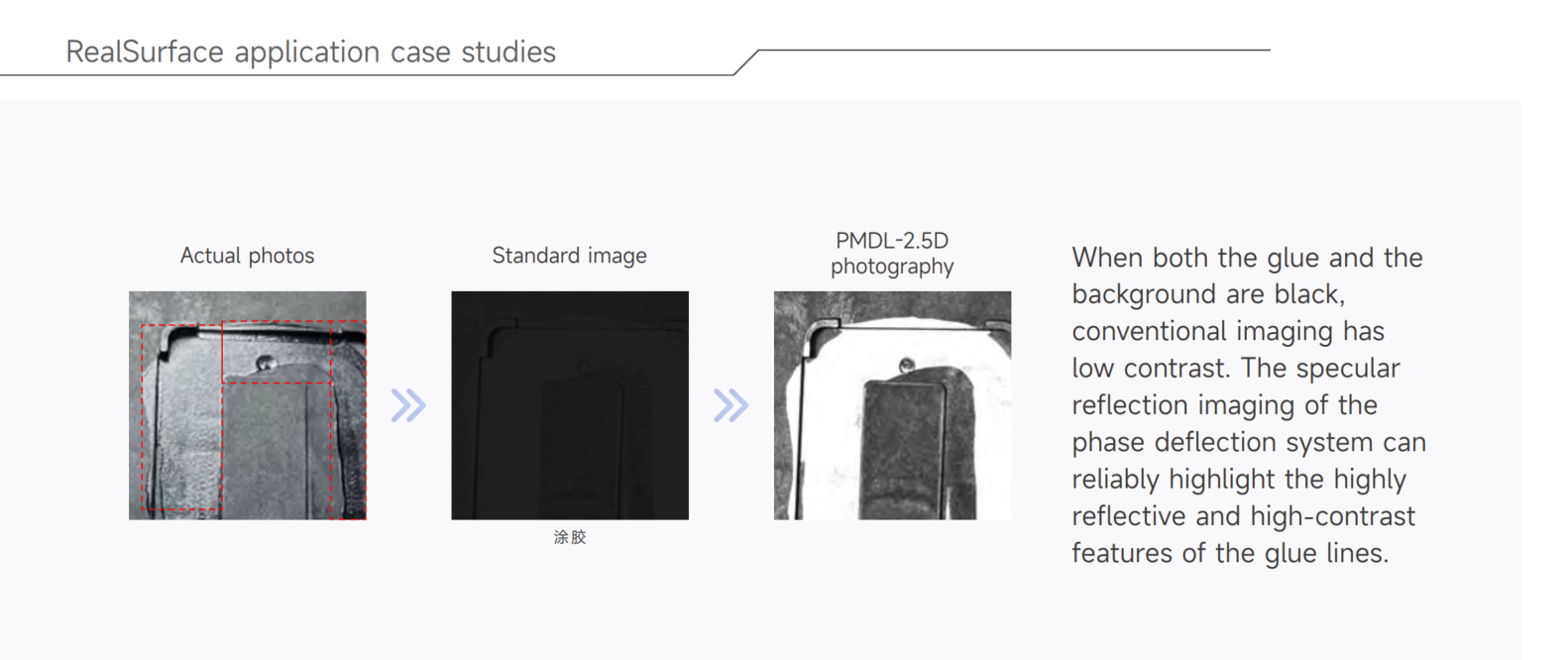The image size is (1568, 660).
Task: Click the double-chevron arrow before PMDL-2.5D image
Action: coord(730,405)
